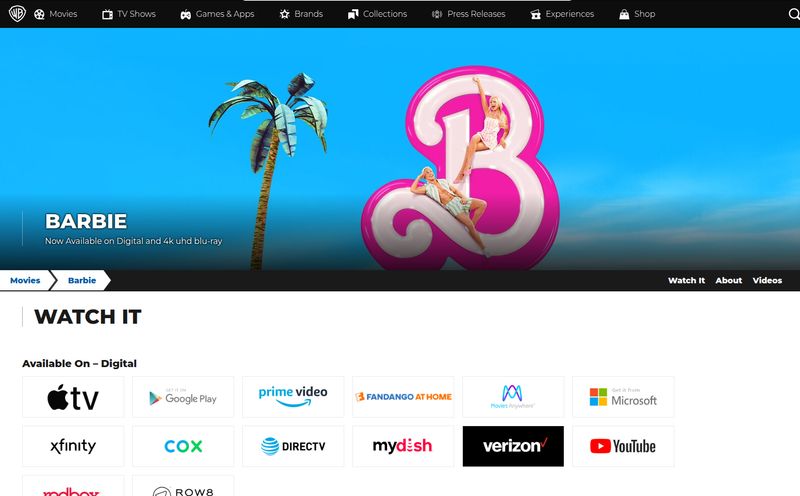This screenshot has width=800, height=496.
Task: Open the Collections menu item
Action: point(385,14)
